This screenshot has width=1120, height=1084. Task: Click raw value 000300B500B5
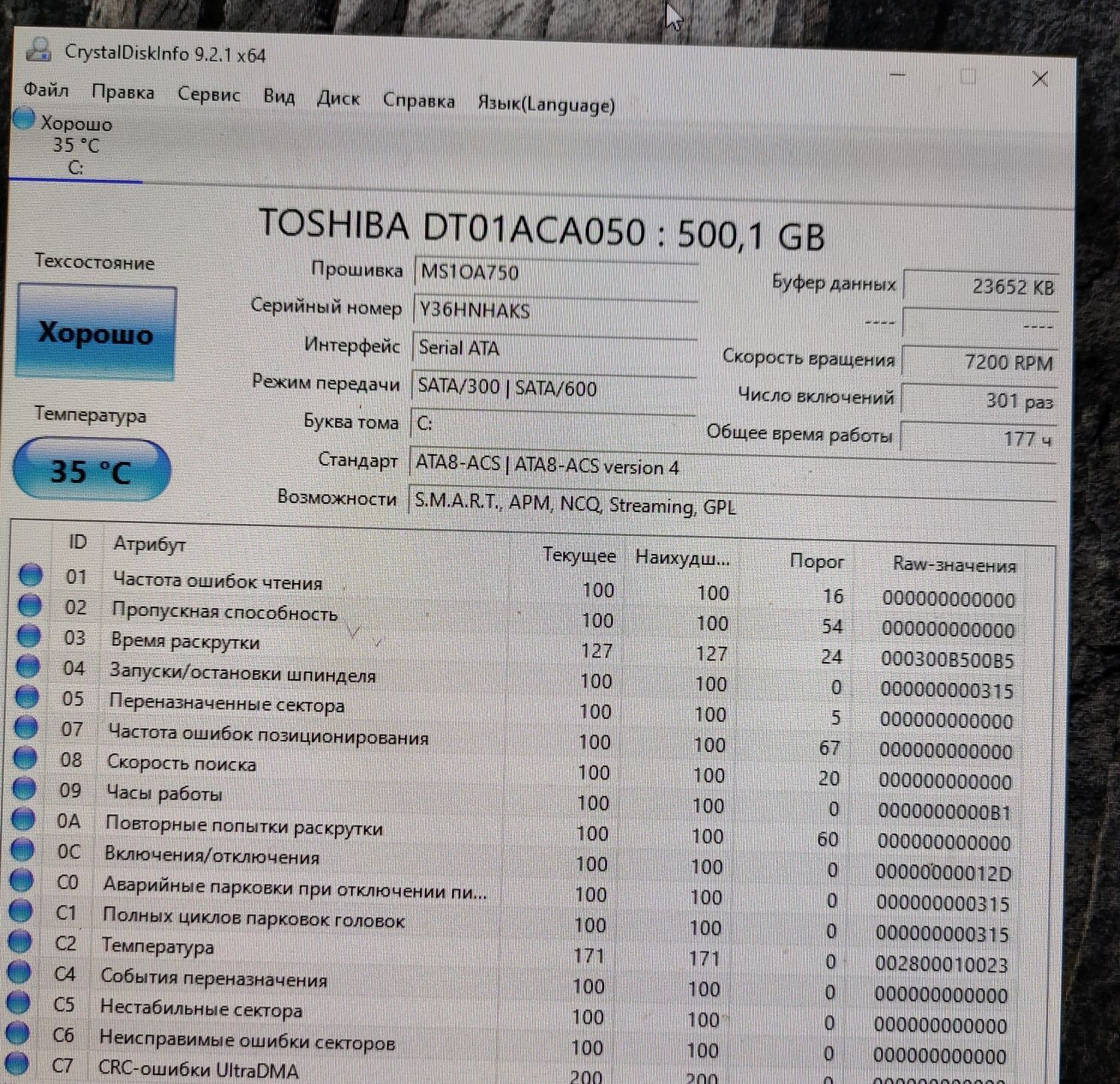[948, 660]
